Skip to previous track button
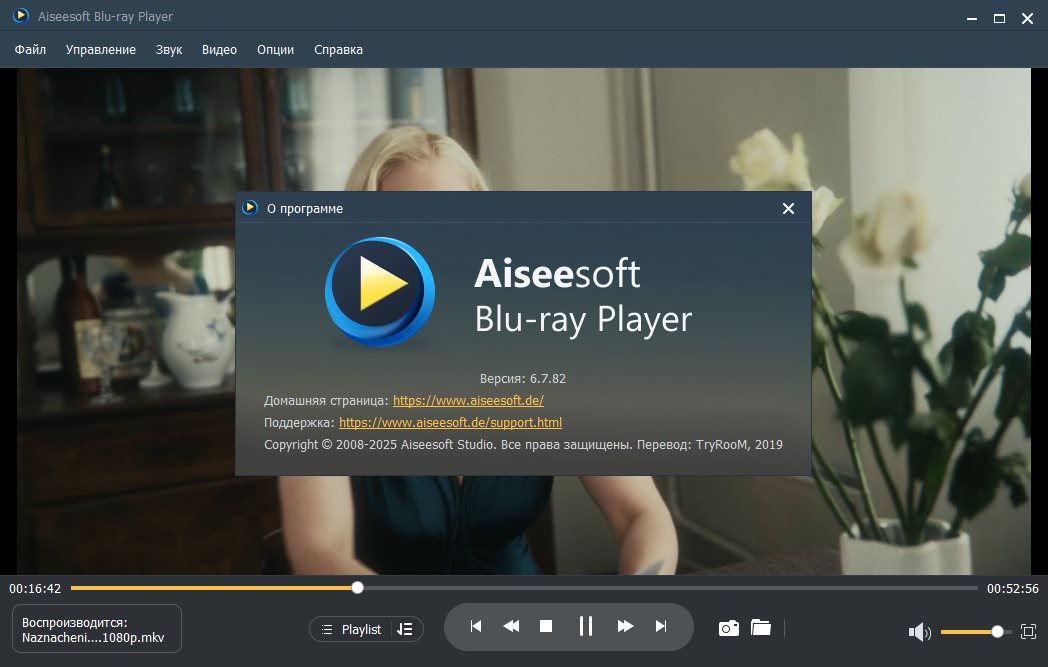The width and height of the screenshot is (1048, 667). [476, 626]
